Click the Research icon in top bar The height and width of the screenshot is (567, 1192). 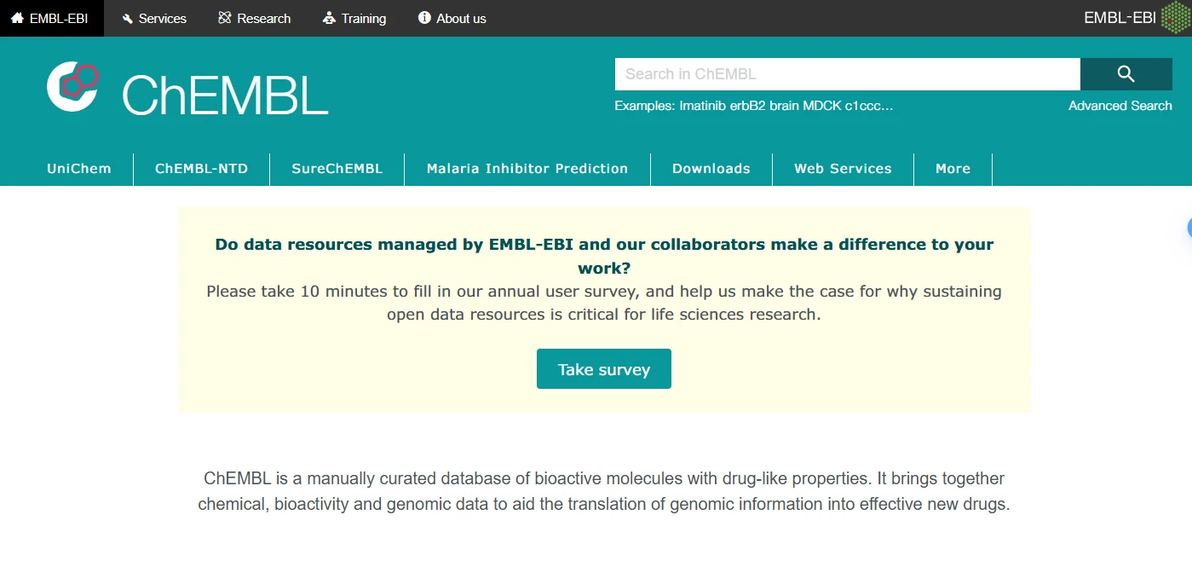tap(225, 18)
